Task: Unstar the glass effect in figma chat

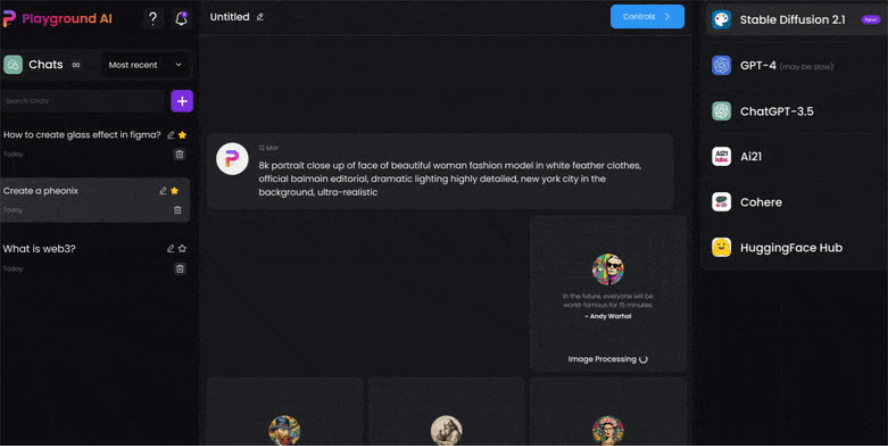Action: [182, 135]
